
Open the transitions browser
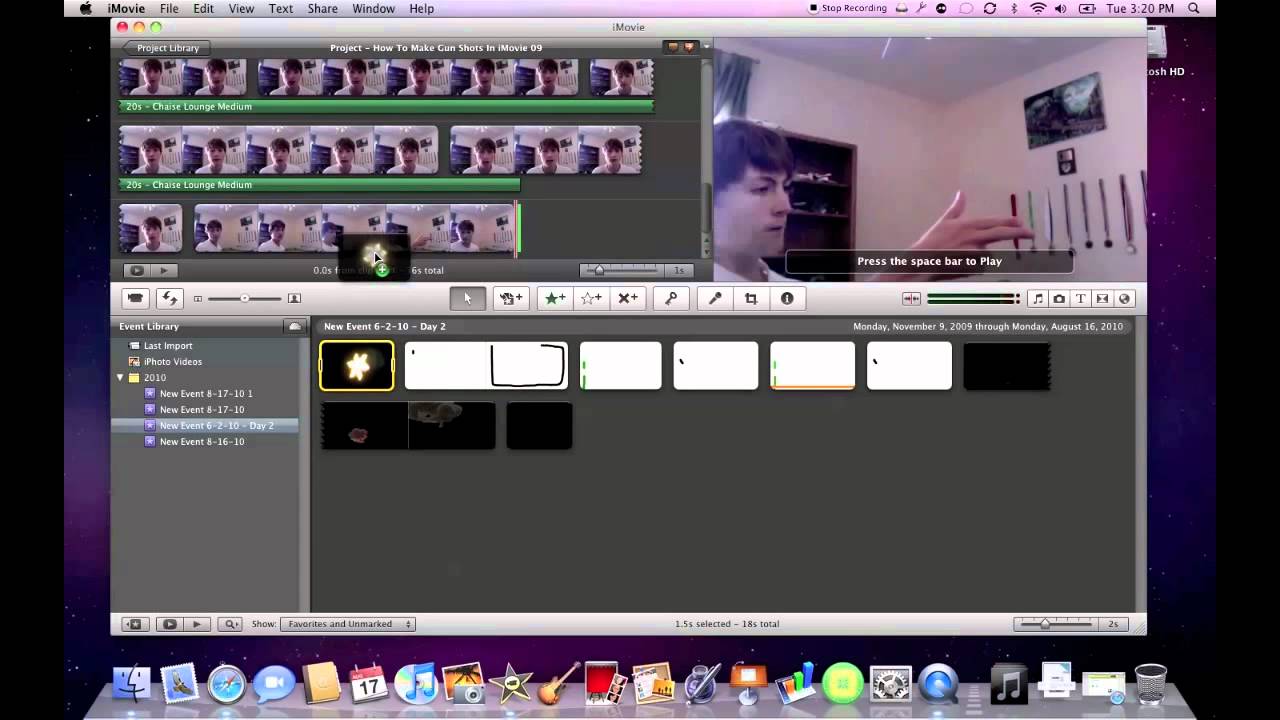point(1102,298)
